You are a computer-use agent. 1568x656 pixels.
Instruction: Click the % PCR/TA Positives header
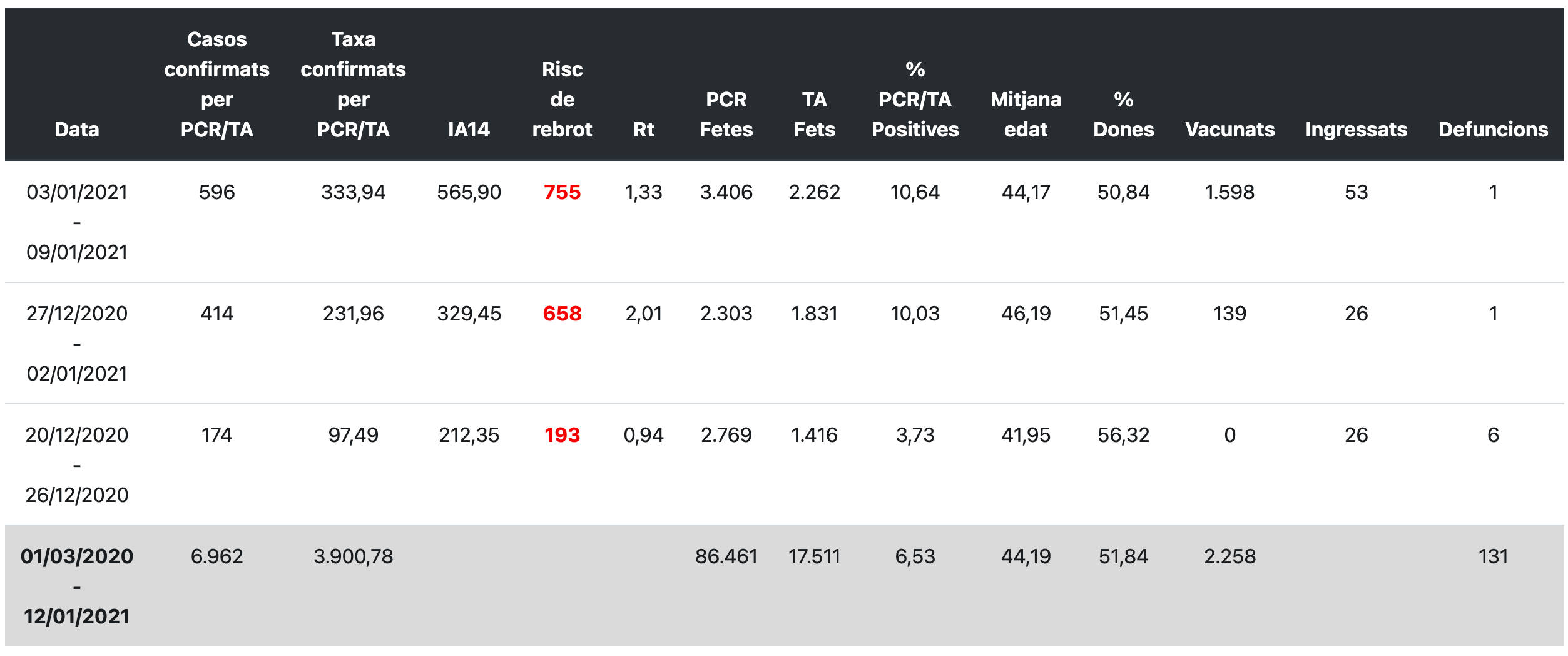[x=915, y=100]
